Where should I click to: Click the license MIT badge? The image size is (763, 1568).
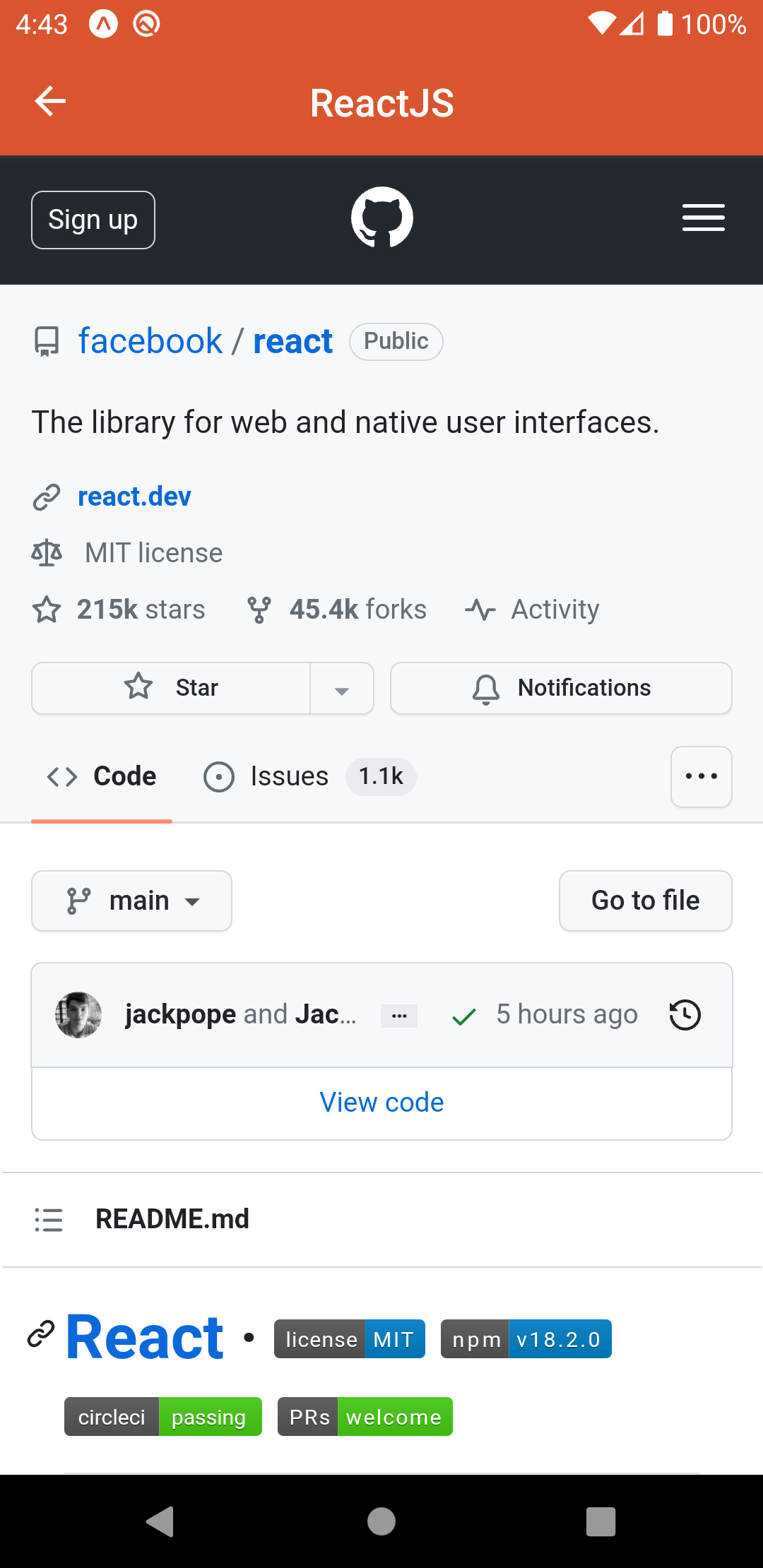(x=350, y=1339)
